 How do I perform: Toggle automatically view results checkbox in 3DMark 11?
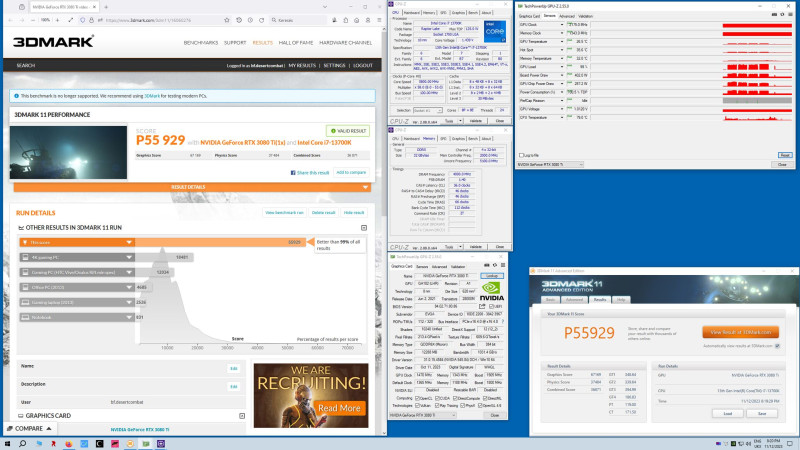tap(778, 346)
